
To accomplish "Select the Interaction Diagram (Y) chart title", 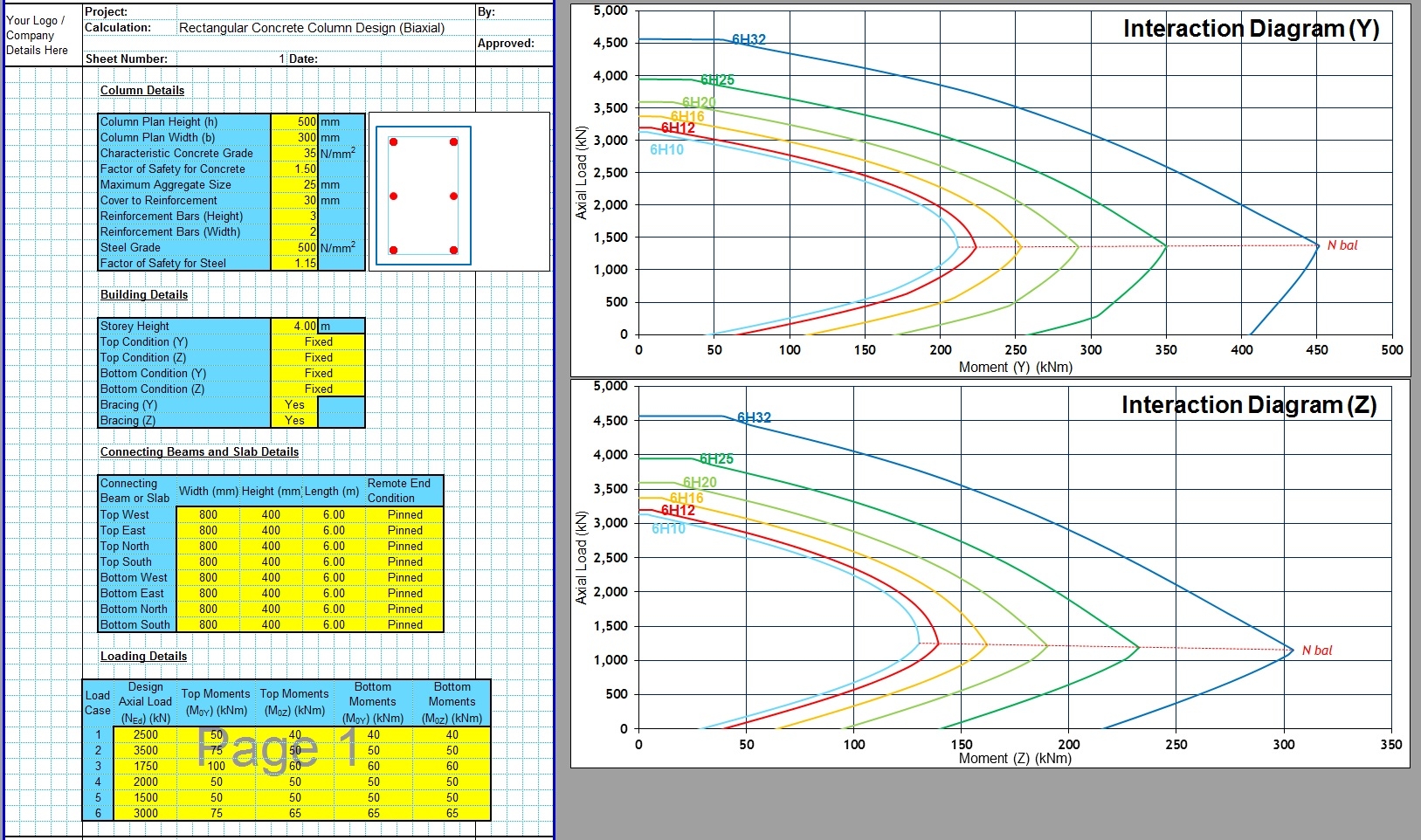I will 1250,29.
